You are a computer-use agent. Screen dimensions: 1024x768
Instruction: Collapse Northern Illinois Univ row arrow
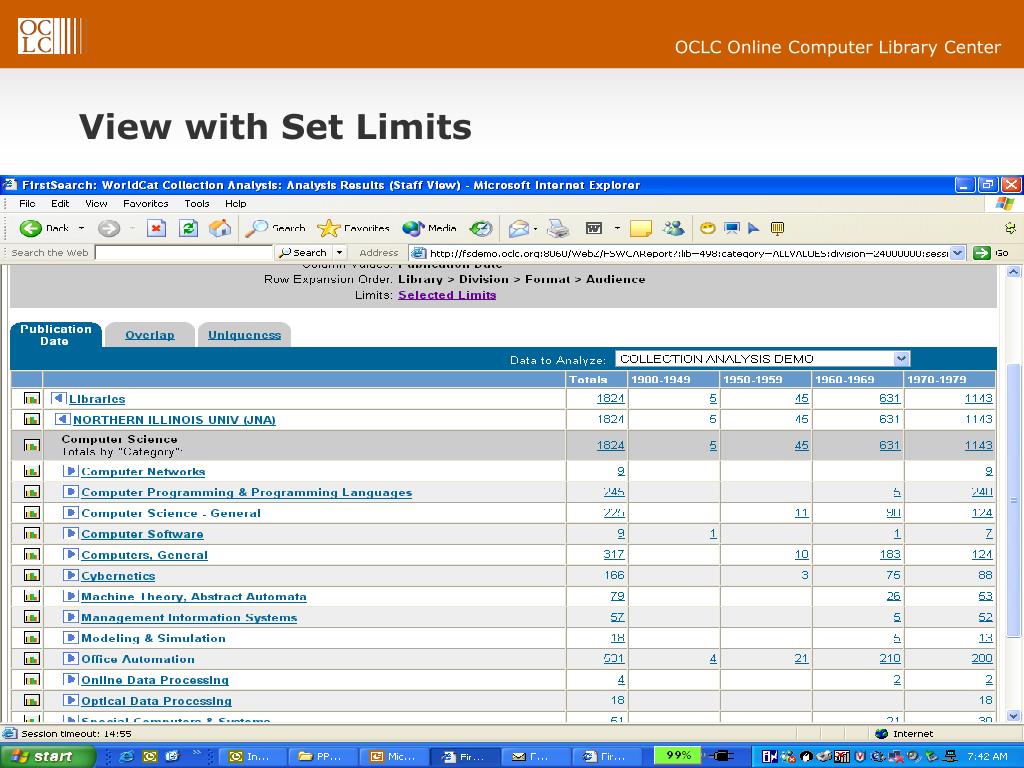[x=63, y=419]
